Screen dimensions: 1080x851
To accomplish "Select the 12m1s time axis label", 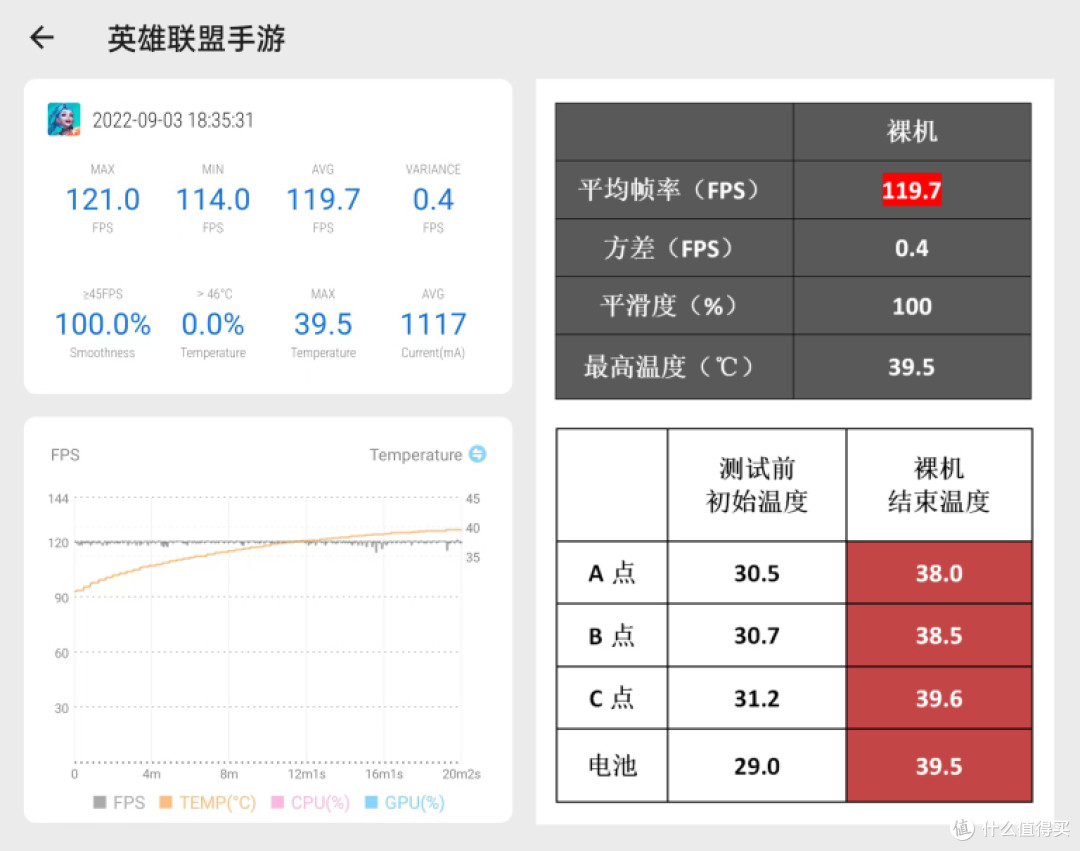I will tap(307, 775).
